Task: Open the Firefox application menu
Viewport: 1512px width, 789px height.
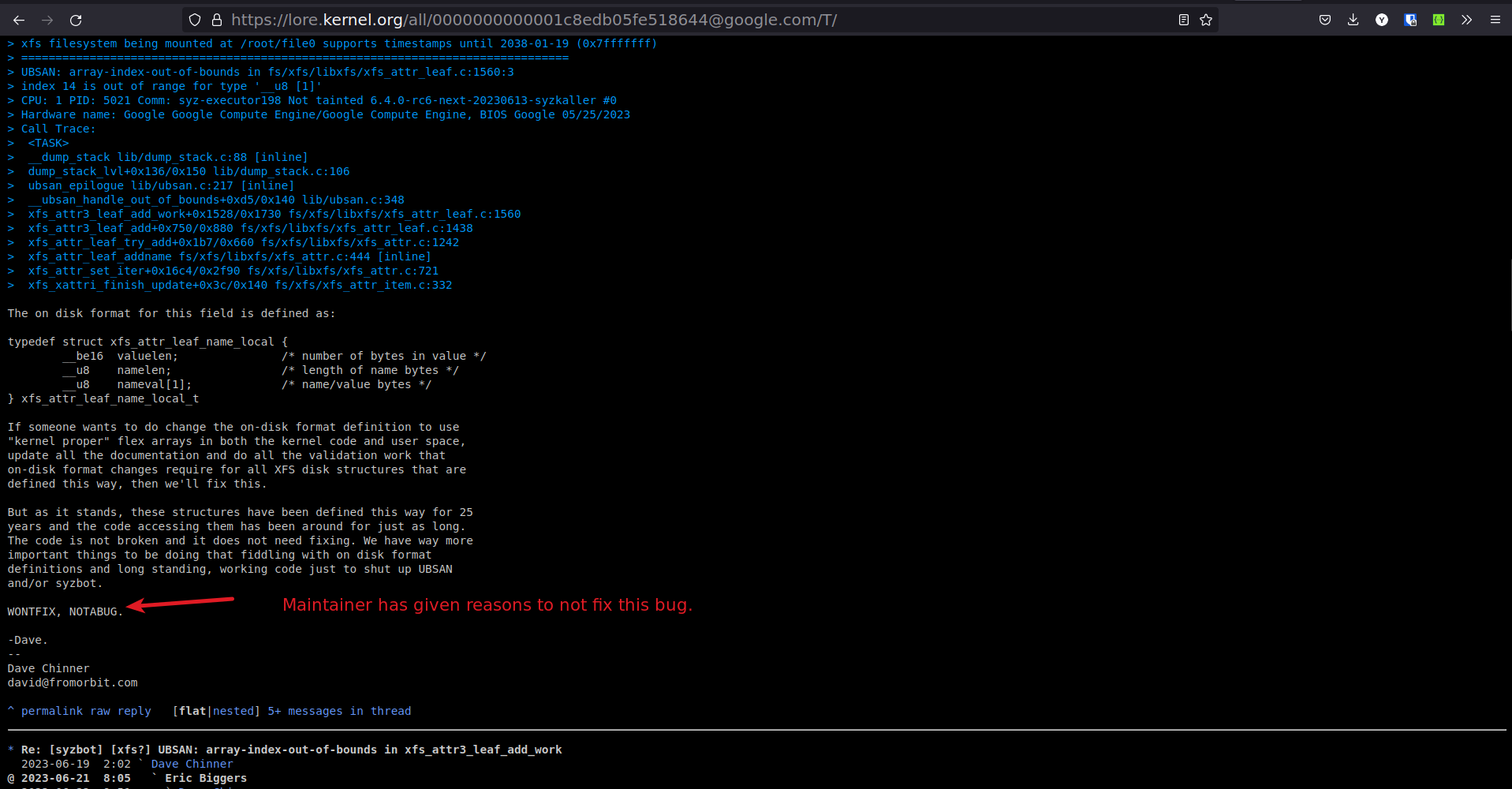Action: pyautogui.click(x=1495, y=20)
